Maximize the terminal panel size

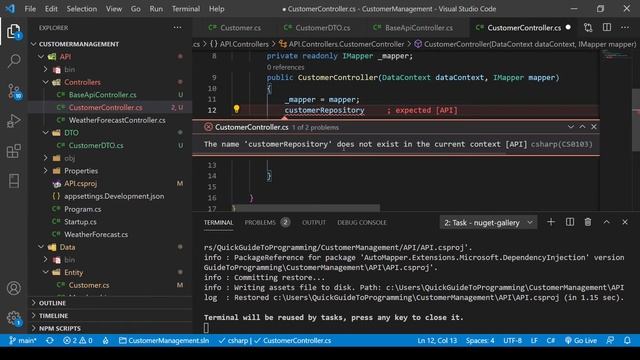(607, 222)
